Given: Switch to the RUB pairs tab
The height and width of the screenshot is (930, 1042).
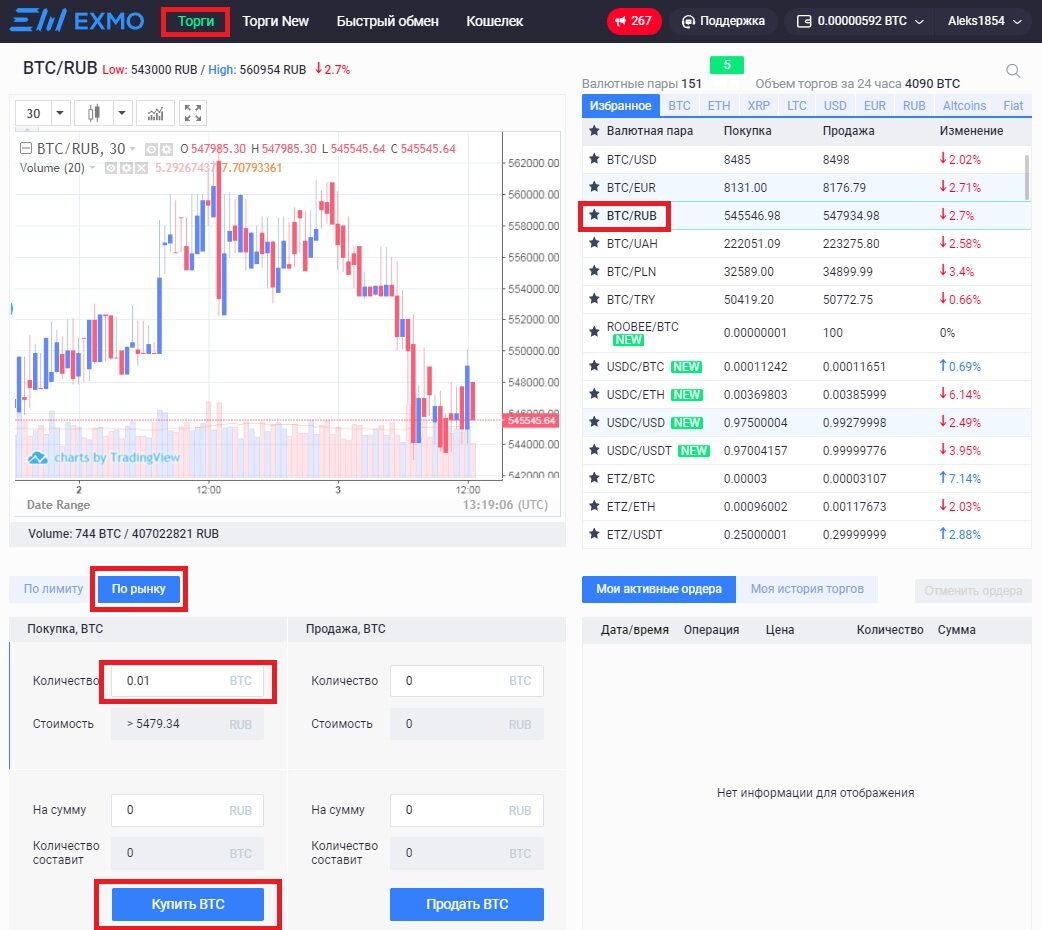Looking at the screenshot, I should 914,106.
